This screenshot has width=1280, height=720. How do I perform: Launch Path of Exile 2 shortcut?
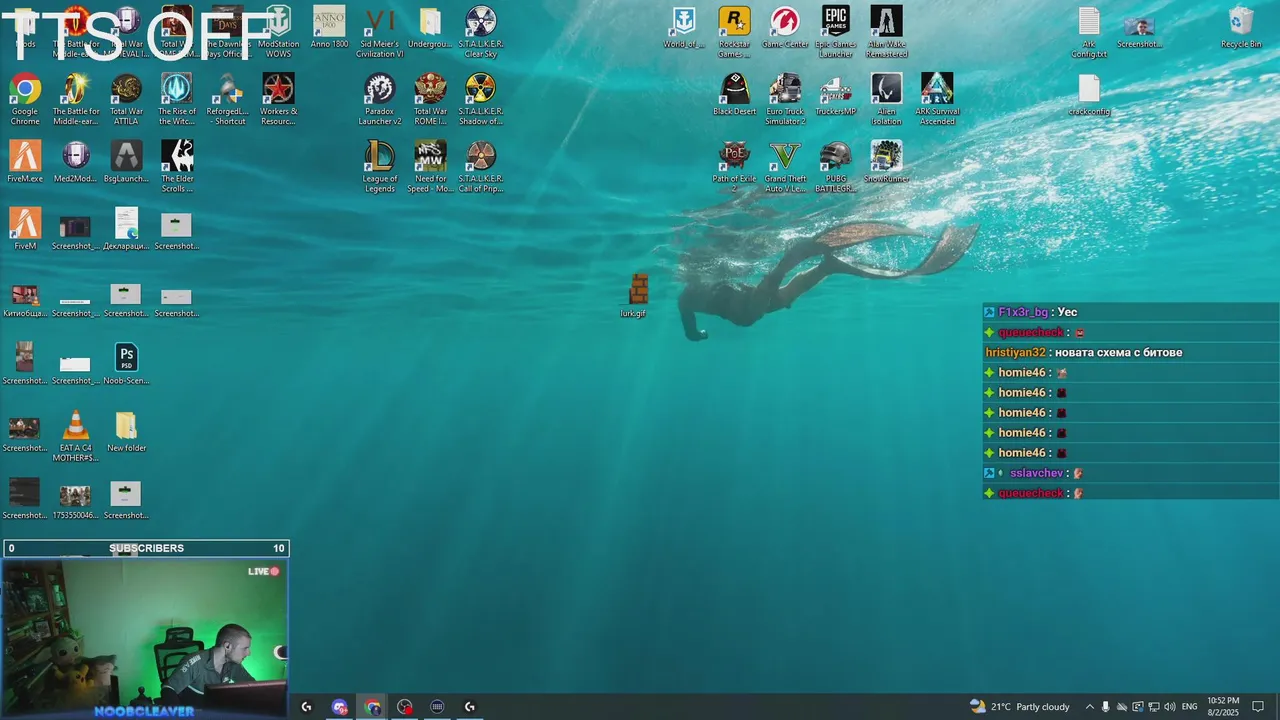pos(734,166)
